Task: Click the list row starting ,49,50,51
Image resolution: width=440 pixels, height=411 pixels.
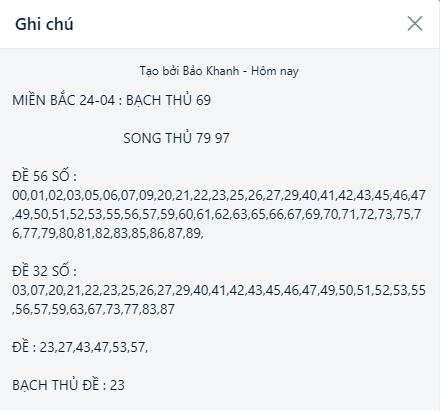Action: tap(217, 214)
